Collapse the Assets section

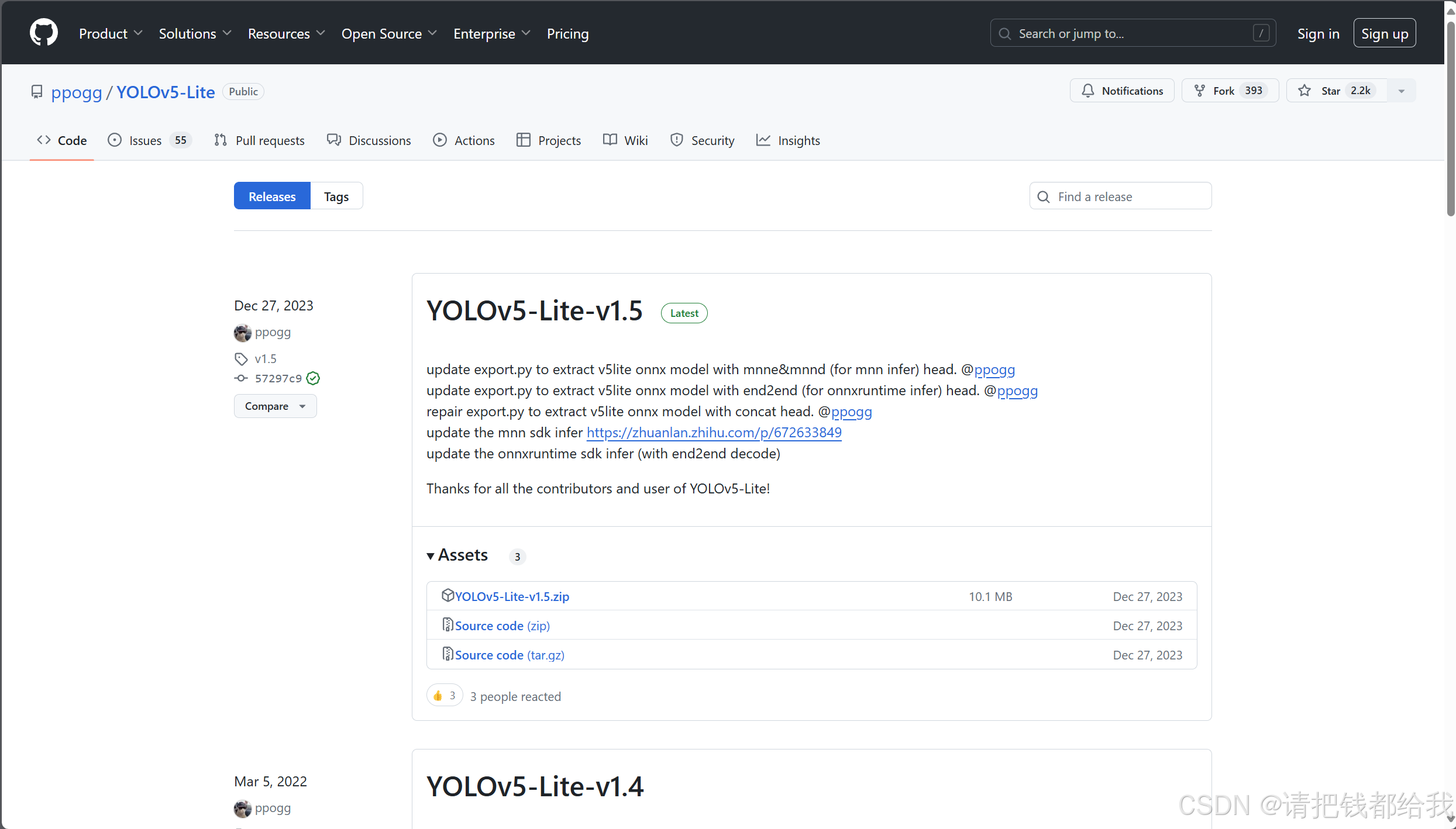[x=458, y=555]
